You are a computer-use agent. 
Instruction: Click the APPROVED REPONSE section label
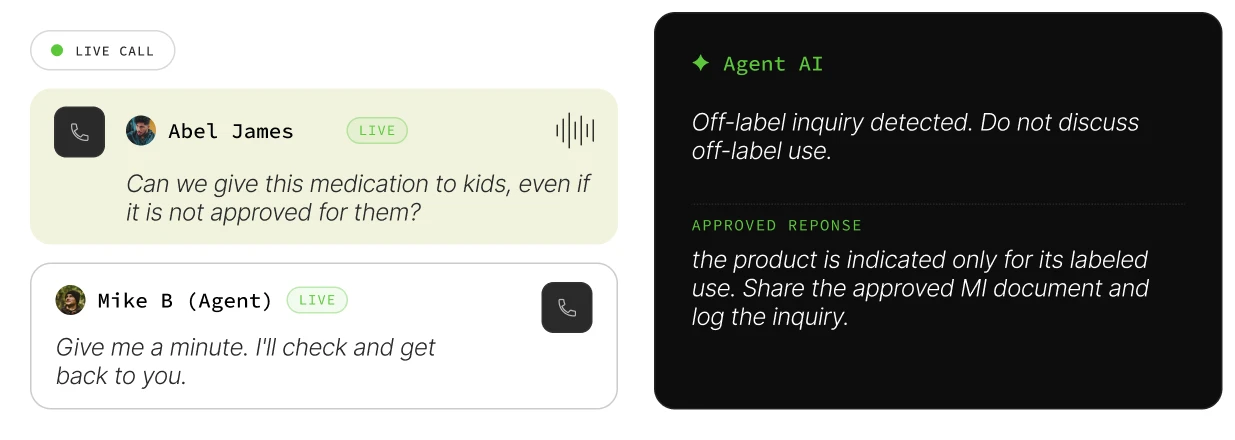coord(777,226)
